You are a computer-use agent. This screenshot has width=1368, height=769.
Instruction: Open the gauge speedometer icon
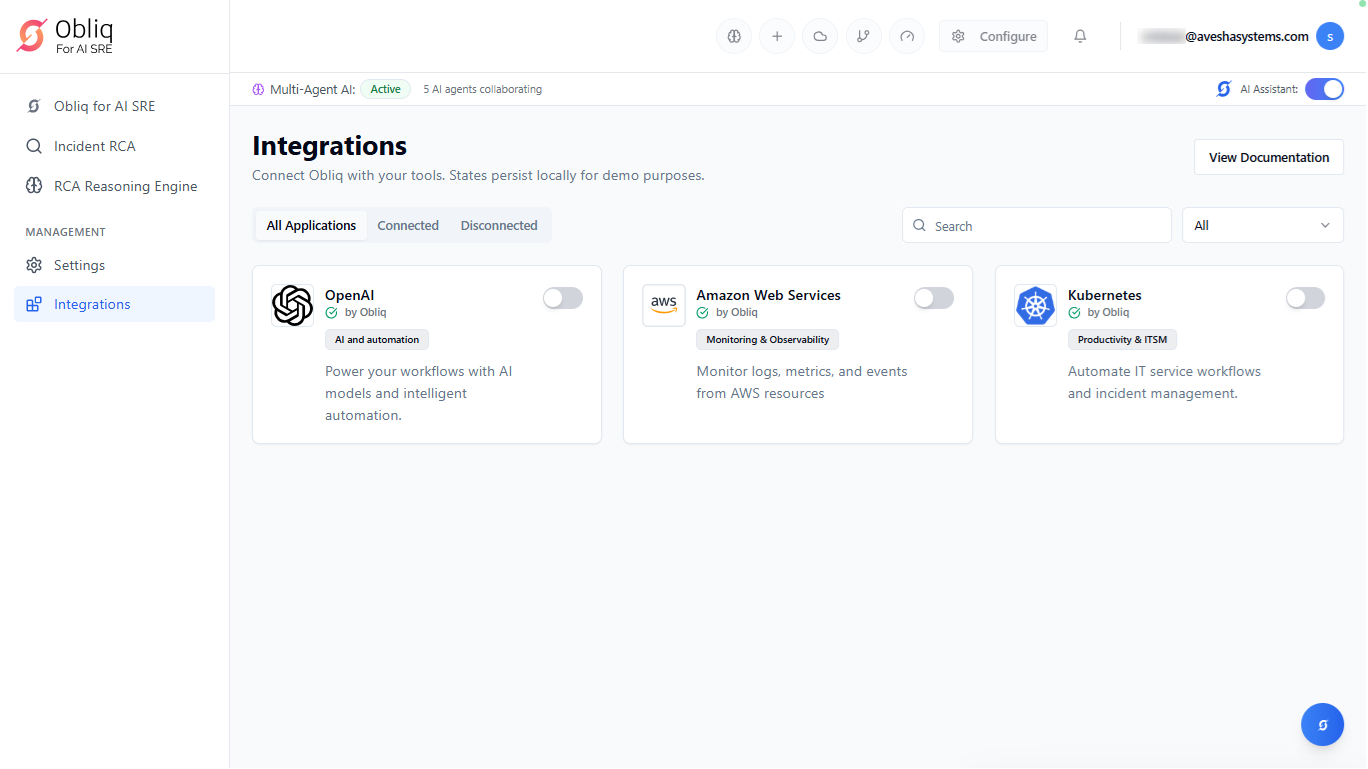coord(907,37)
